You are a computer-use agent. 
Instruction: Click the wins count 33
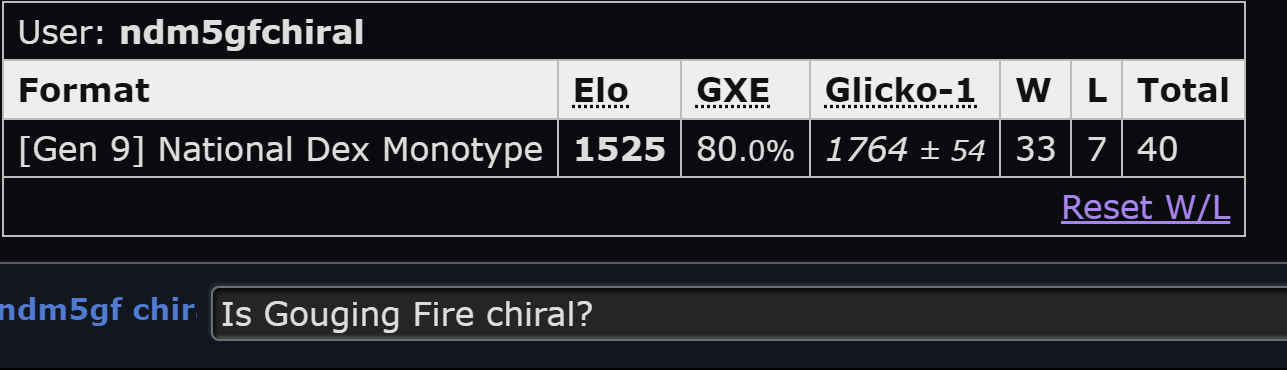(x=1035, y=149)
